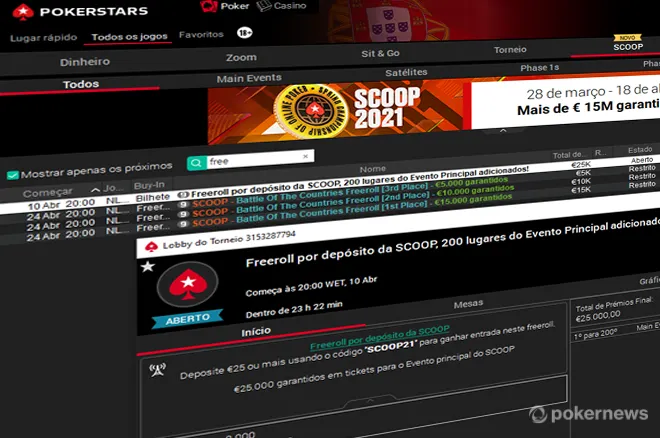
Task: Click the PokerStars red spade logo
Action: tap(23, 12)
